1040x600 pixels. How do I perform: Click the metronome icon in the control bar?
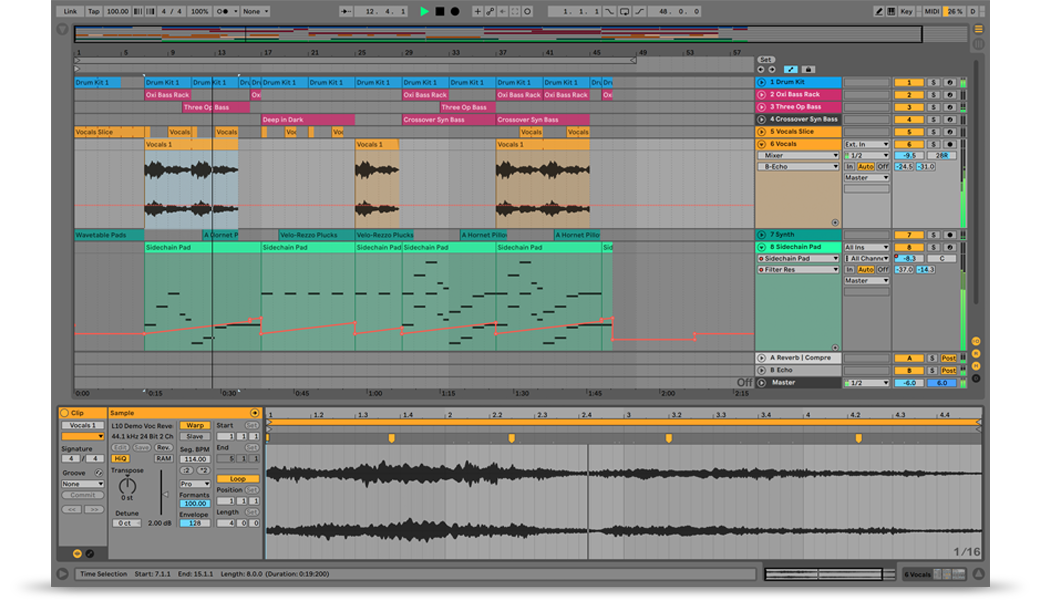[x=226, y=11]
